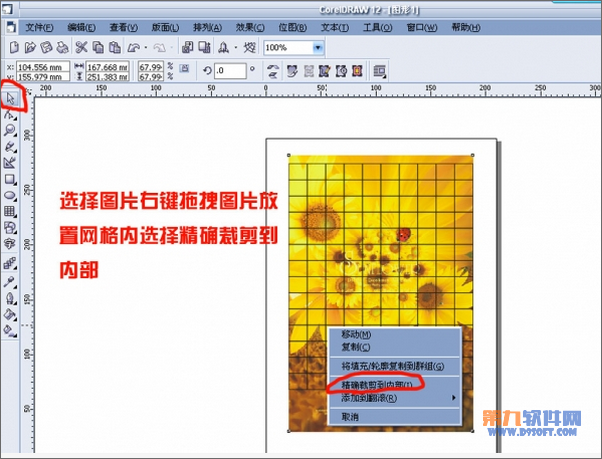Screen dimensions: 602x459
Task: Click the Corel Online icon
Action: pos(250,48)
